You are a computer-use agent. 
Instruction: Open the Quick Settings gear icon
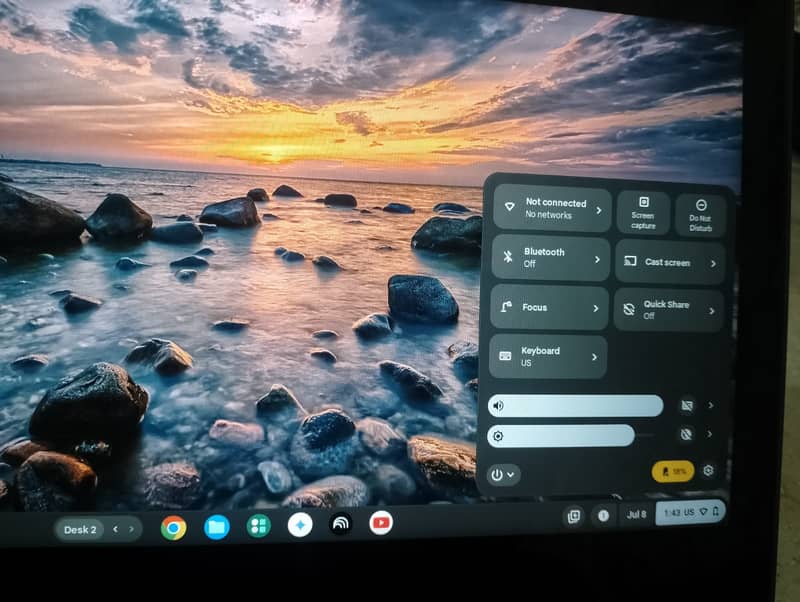[x=708, y=470]
